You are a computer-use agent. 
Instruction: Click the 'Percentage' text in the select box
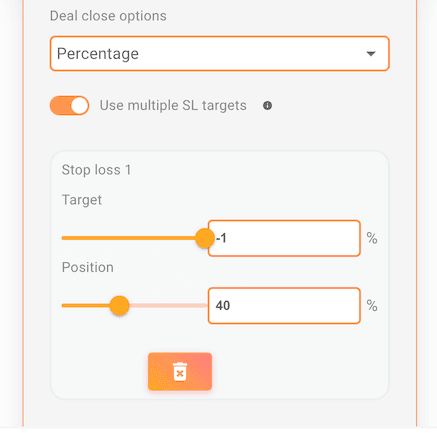[98, 54]
